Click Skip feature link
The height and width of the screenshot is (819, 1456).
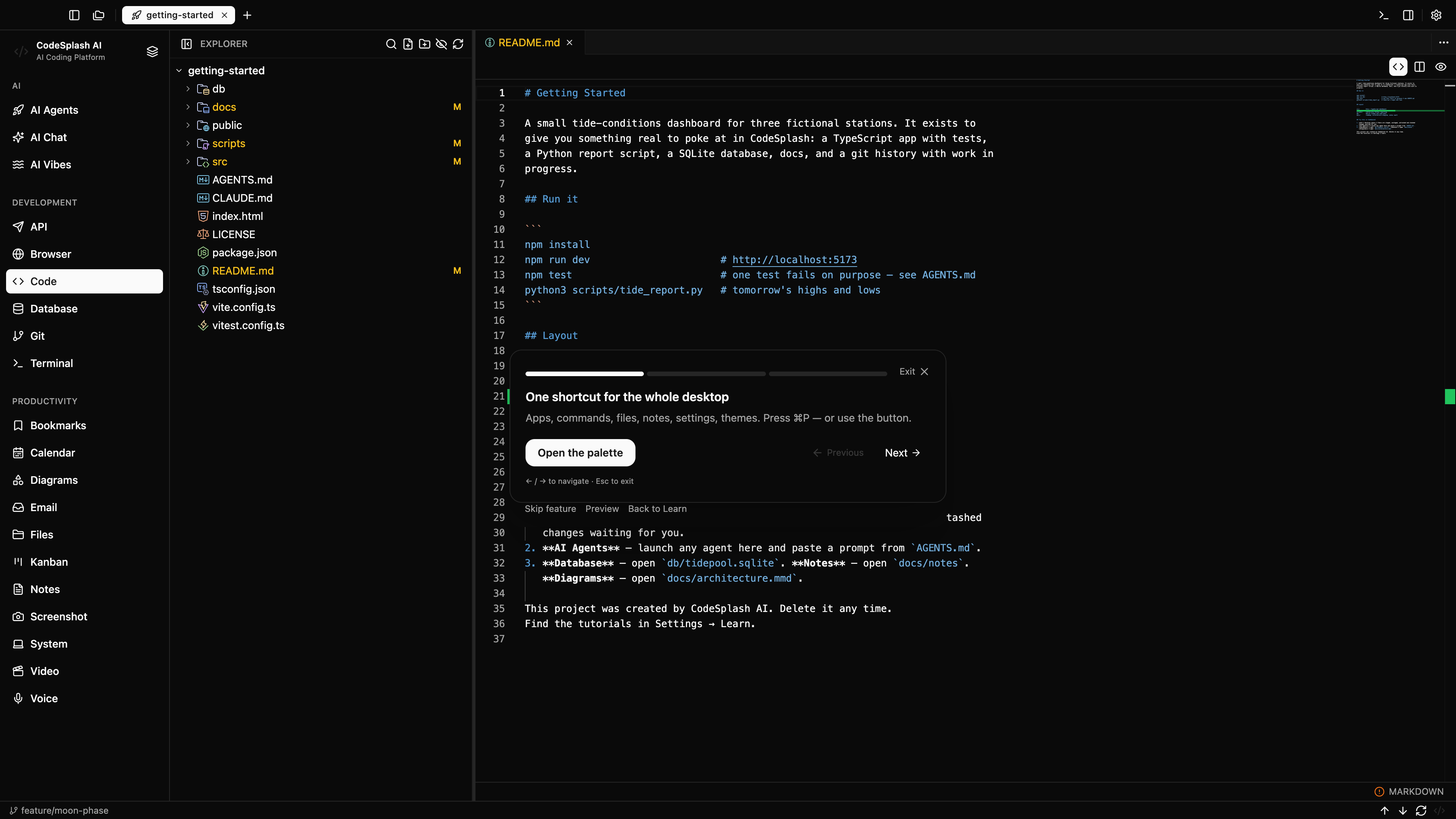[550, 509]
